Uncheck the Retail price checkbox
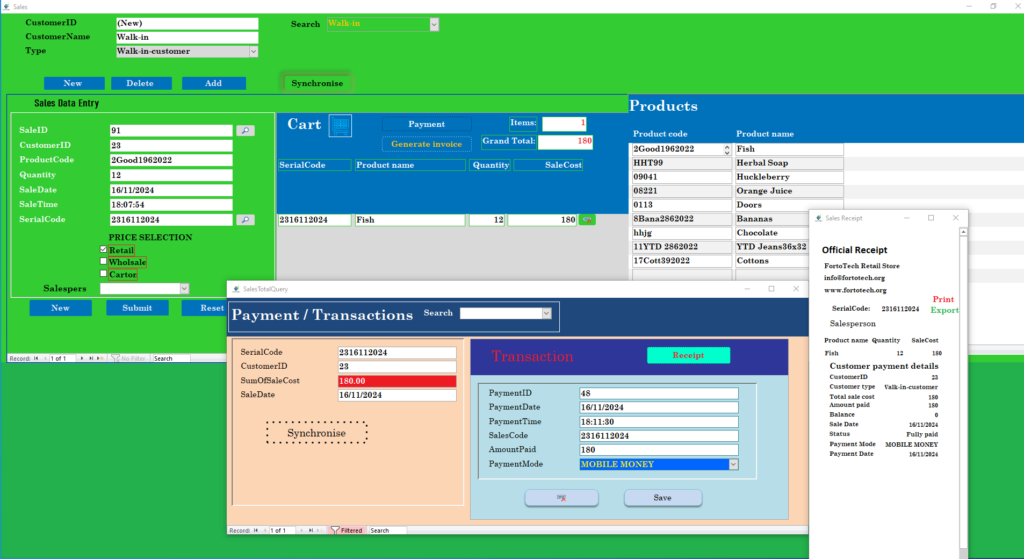1024x559 pixels. point(104,250)
